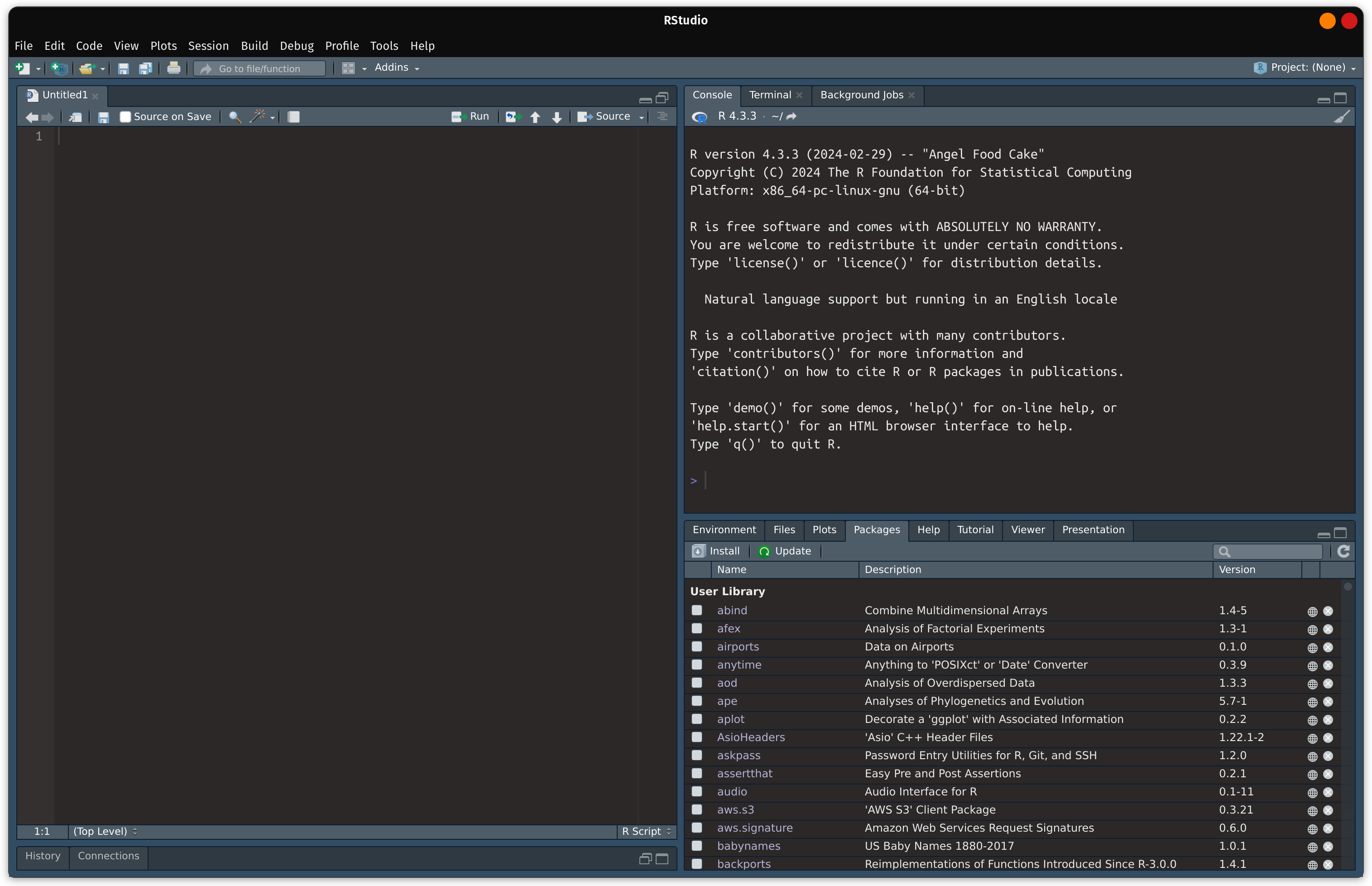The width and height of the screenshot is (1372, 886).
Task: Enable the Source on Save checkbox
Action: 125,116
